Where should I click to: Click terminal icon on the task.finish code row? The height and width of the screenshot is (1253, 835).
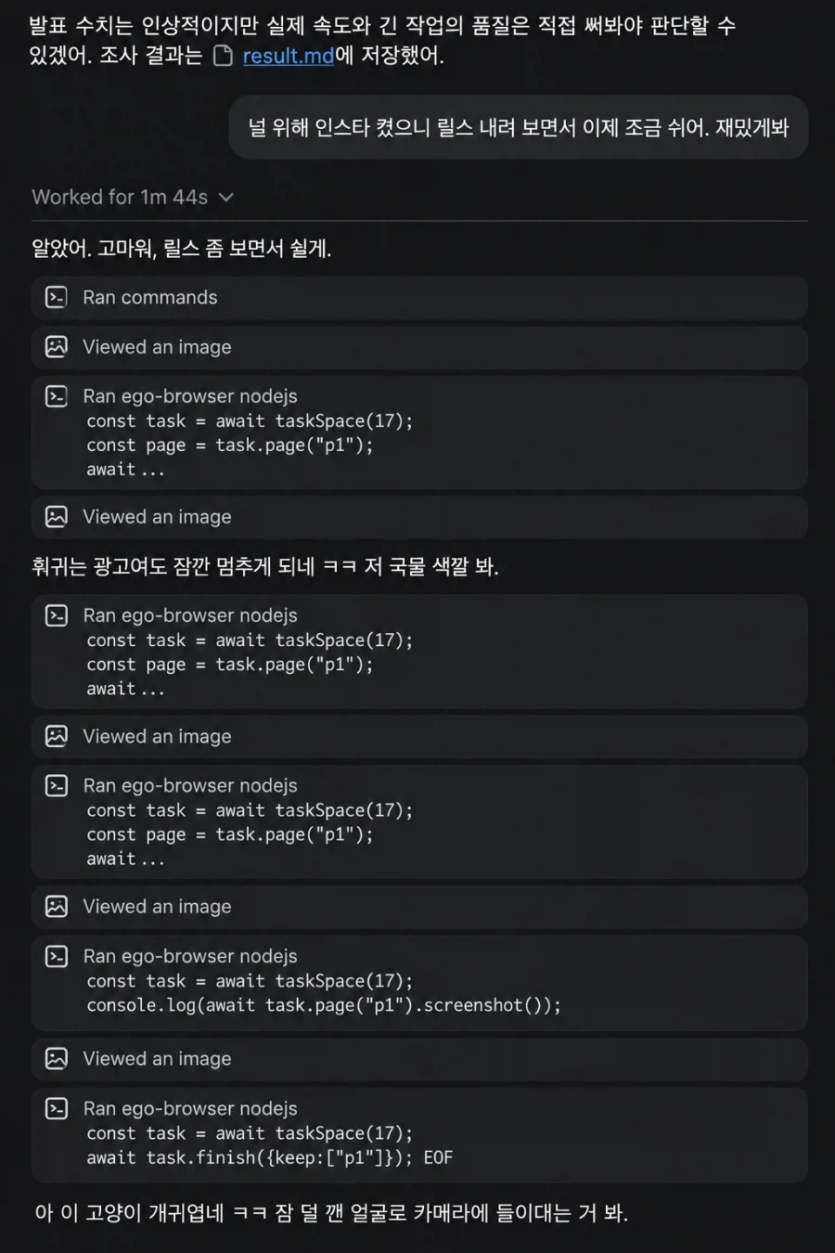(x=57, y=1108)
